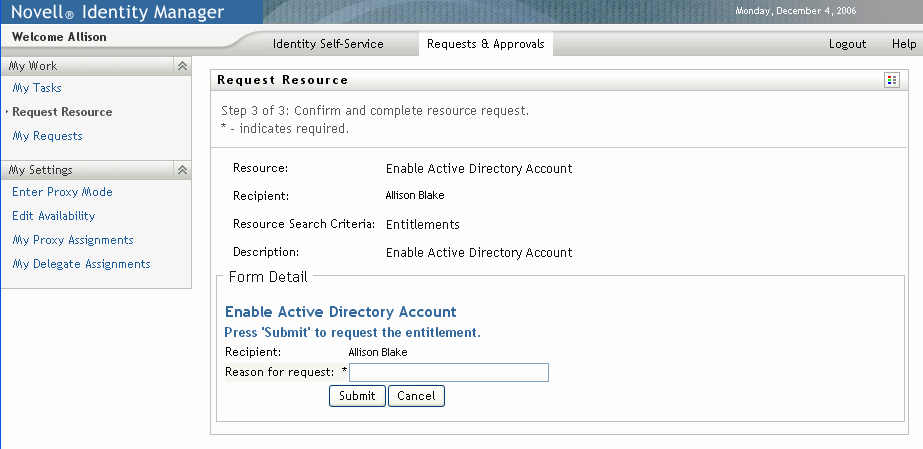This screenshot has width=923, height=449.
Task: Focus the Reason for request field
Action: point(449,372)
